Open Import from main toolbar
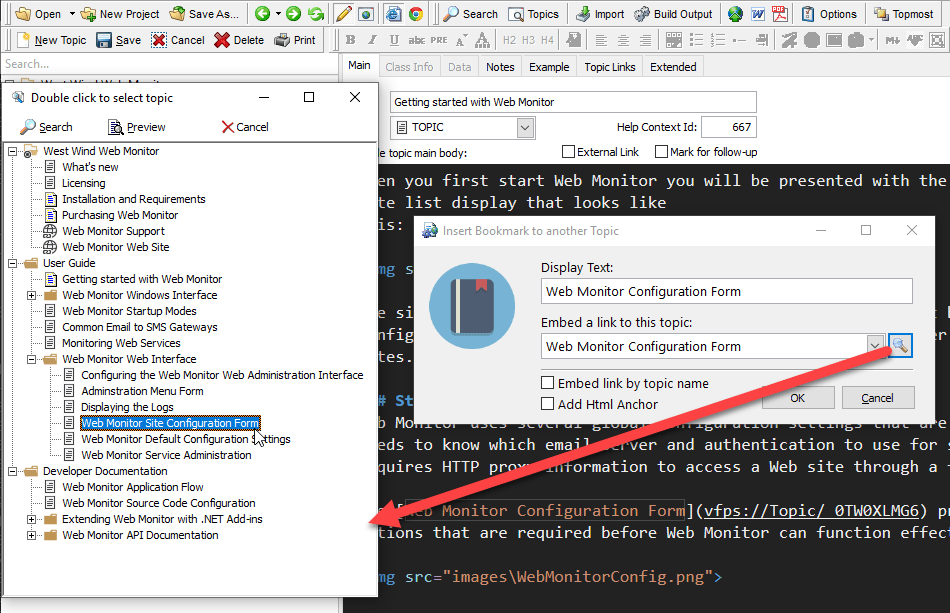 point(600,14)
